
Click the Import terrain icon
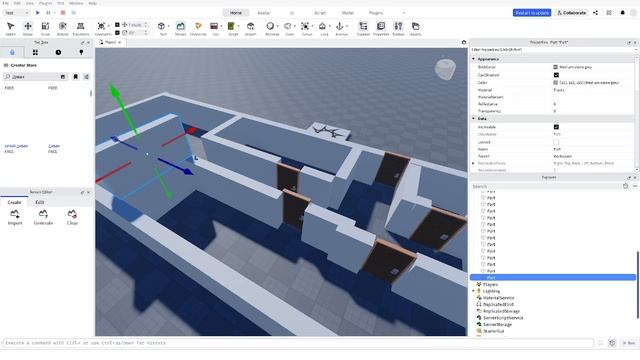pos(15,214)
